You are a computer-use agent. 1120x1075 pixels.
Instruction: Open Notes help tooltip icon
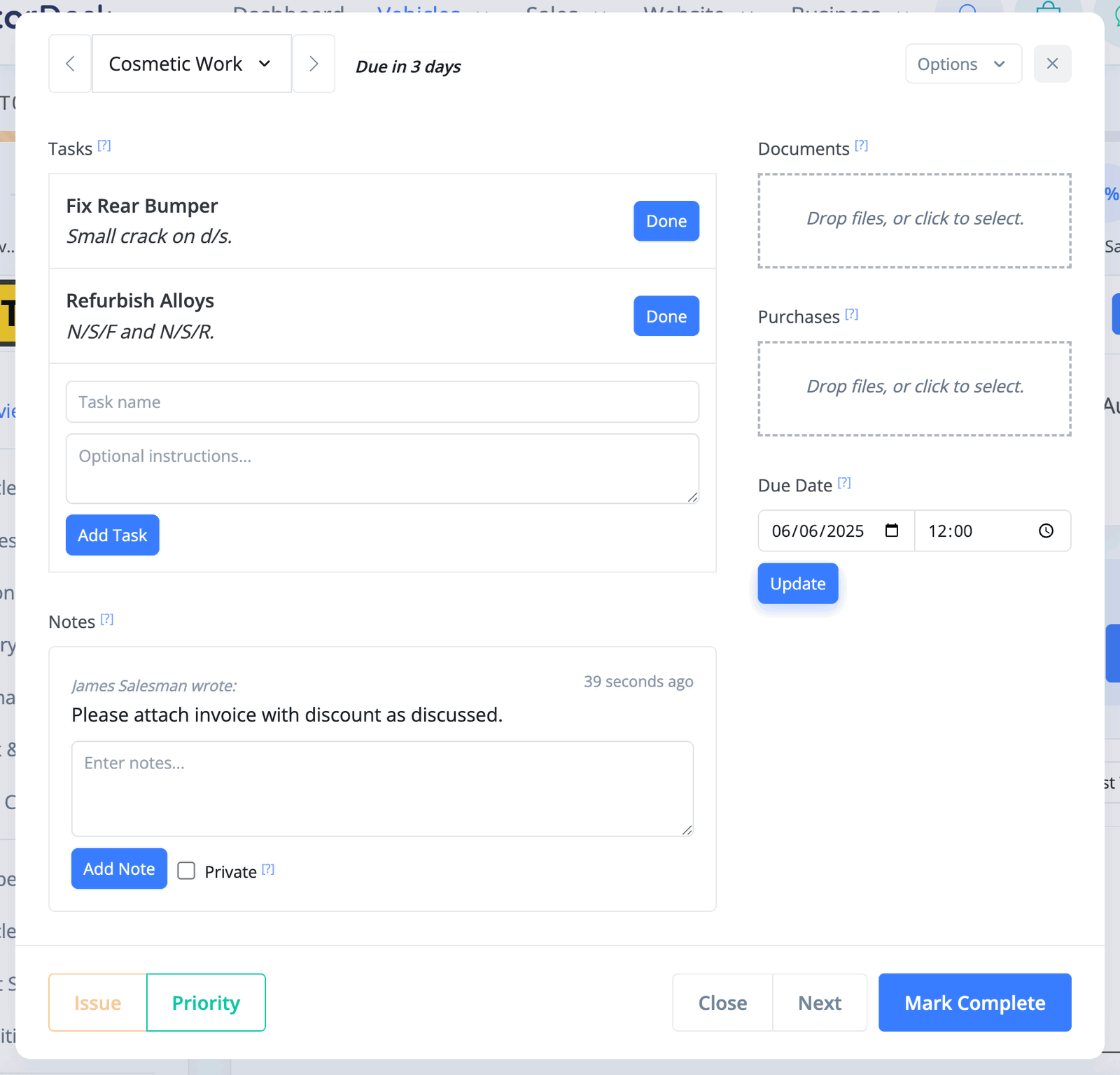click(107, 619)
